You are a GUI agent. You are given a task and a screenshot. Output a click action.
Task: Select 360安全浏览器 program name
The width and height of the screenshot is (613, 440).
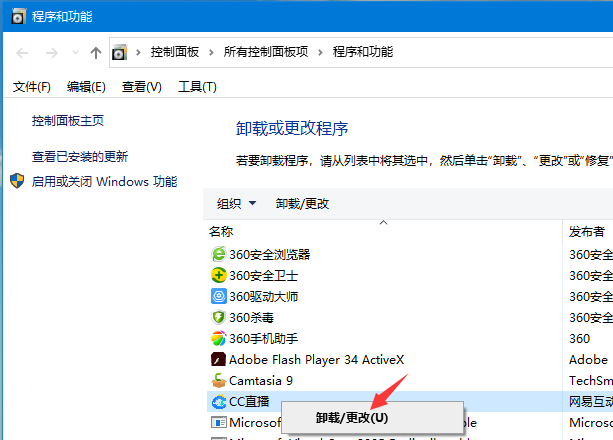point(269,255)
